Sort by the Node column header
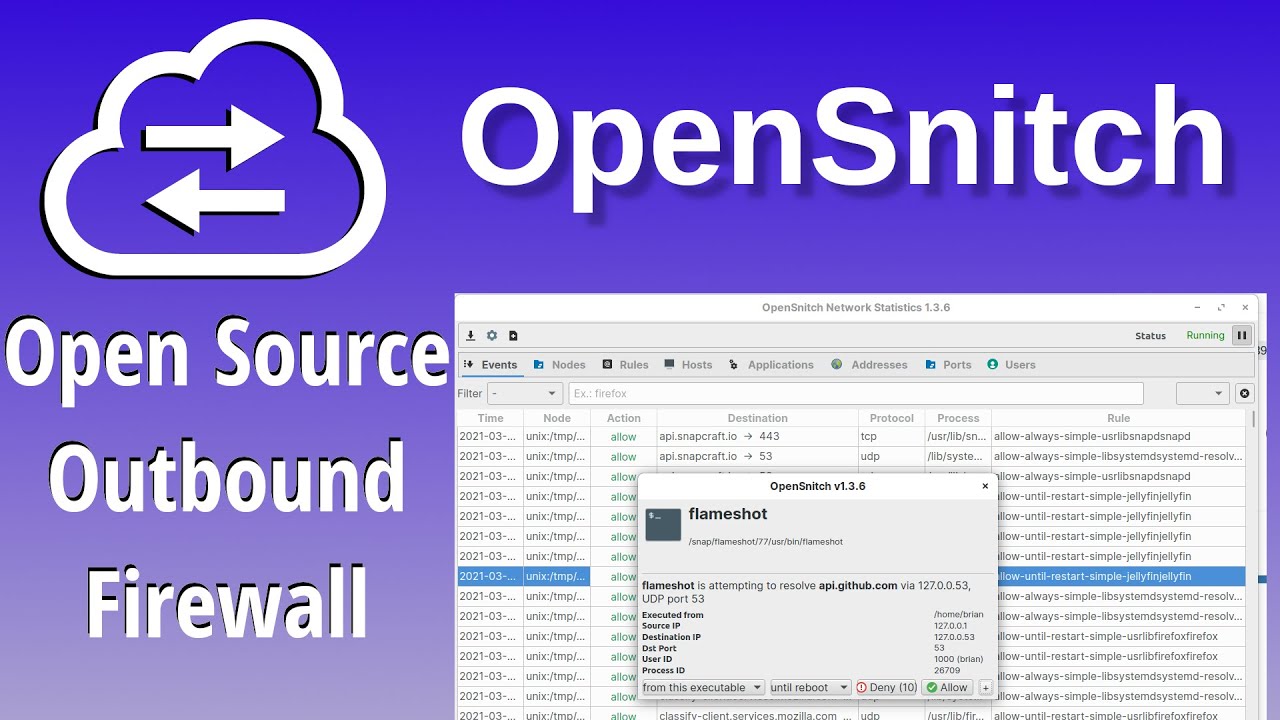 557,418
